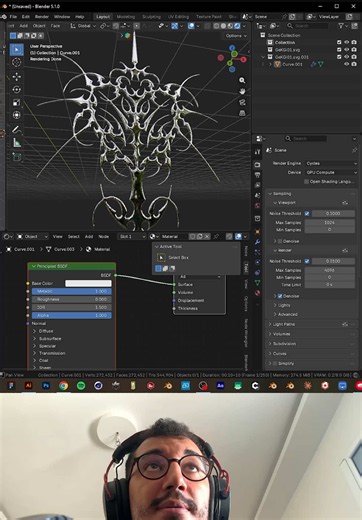Image resolution: width=362 pixels, height=520 pixels.
Task: Open the Object shader type dropdown
Action: click(x=32, y=236)
